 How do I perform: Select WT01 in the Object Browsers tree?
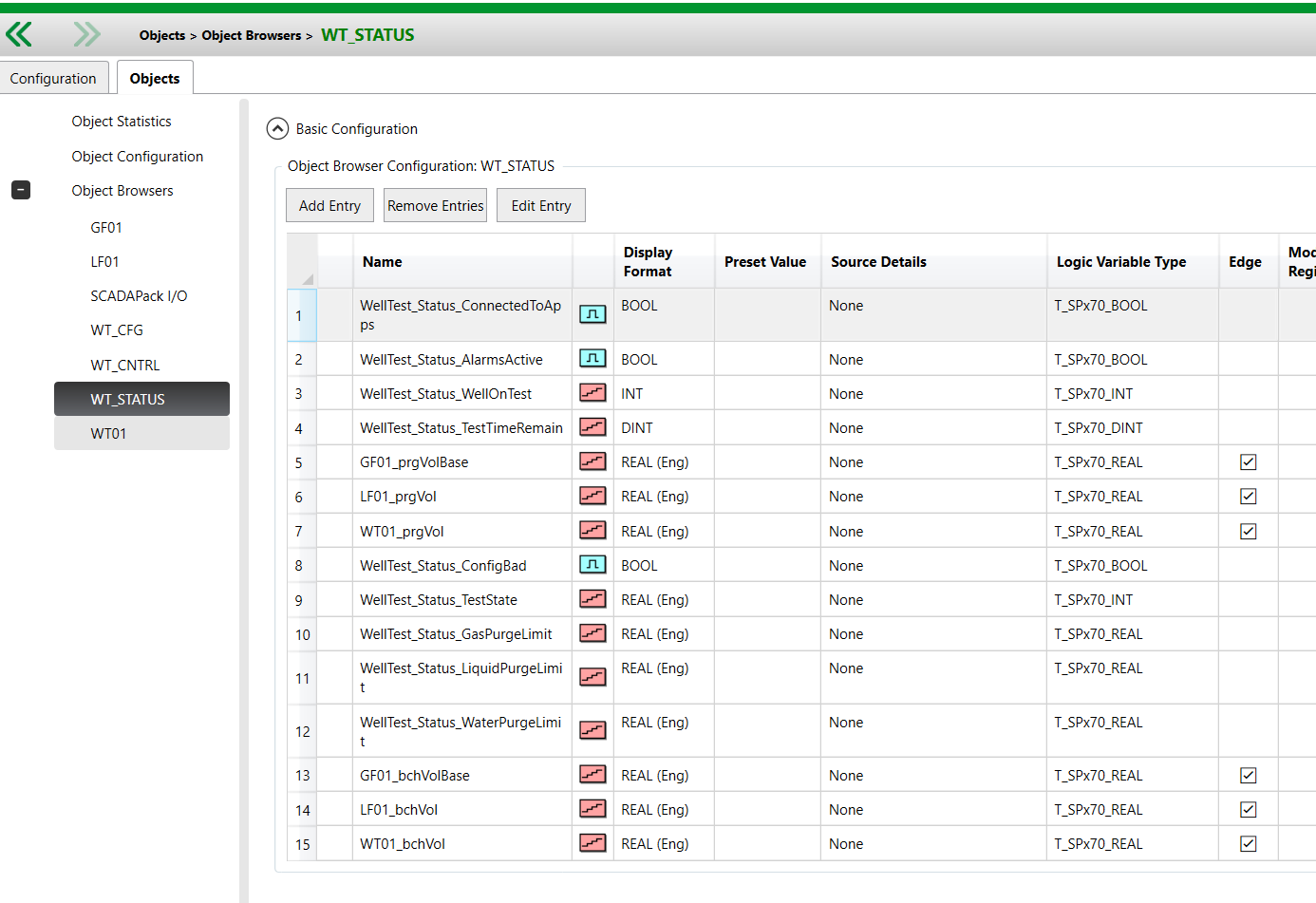pyautogui.click(x=108, y=434)
